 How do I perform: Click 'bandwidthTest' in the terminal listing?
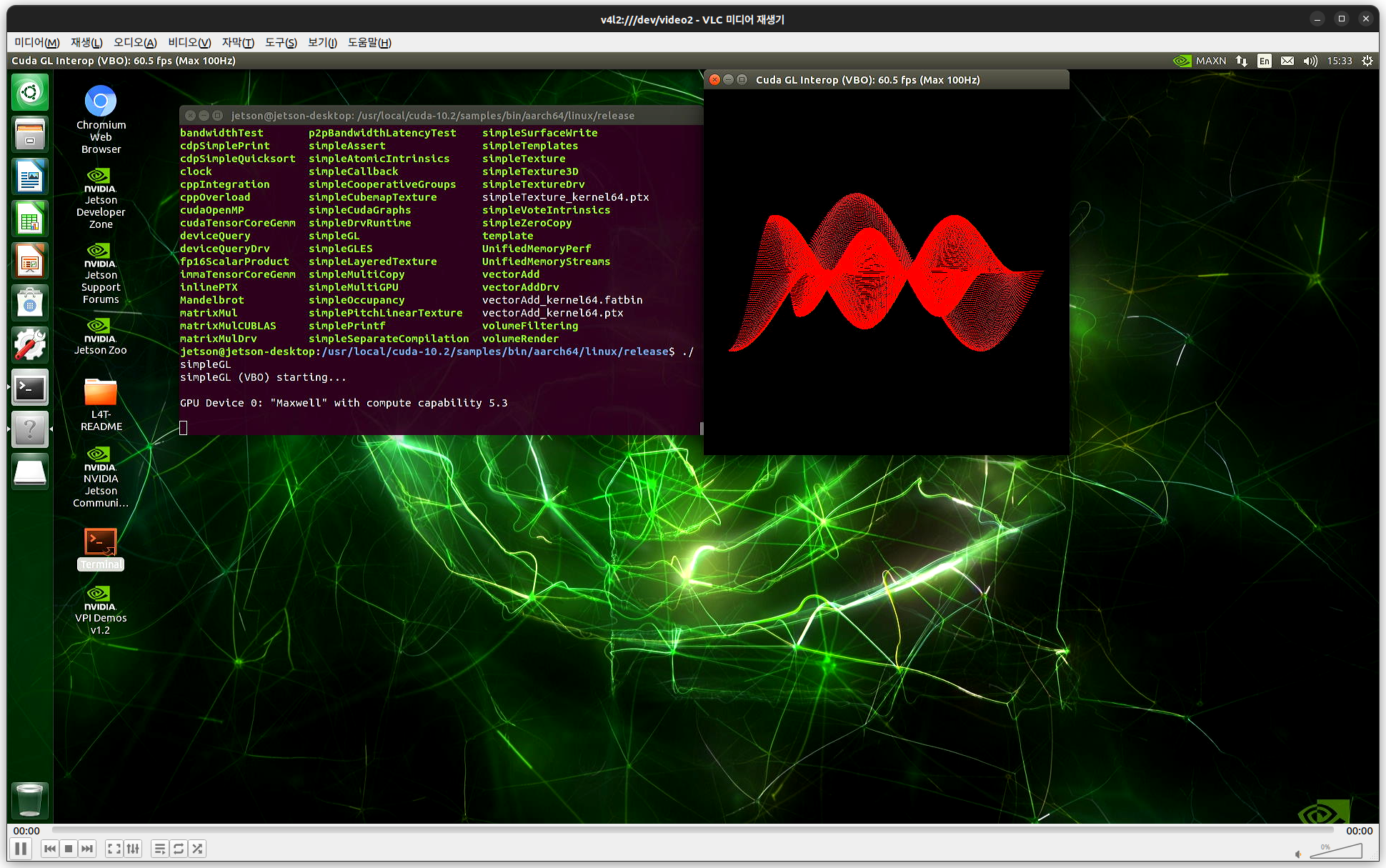coord(221,133)
